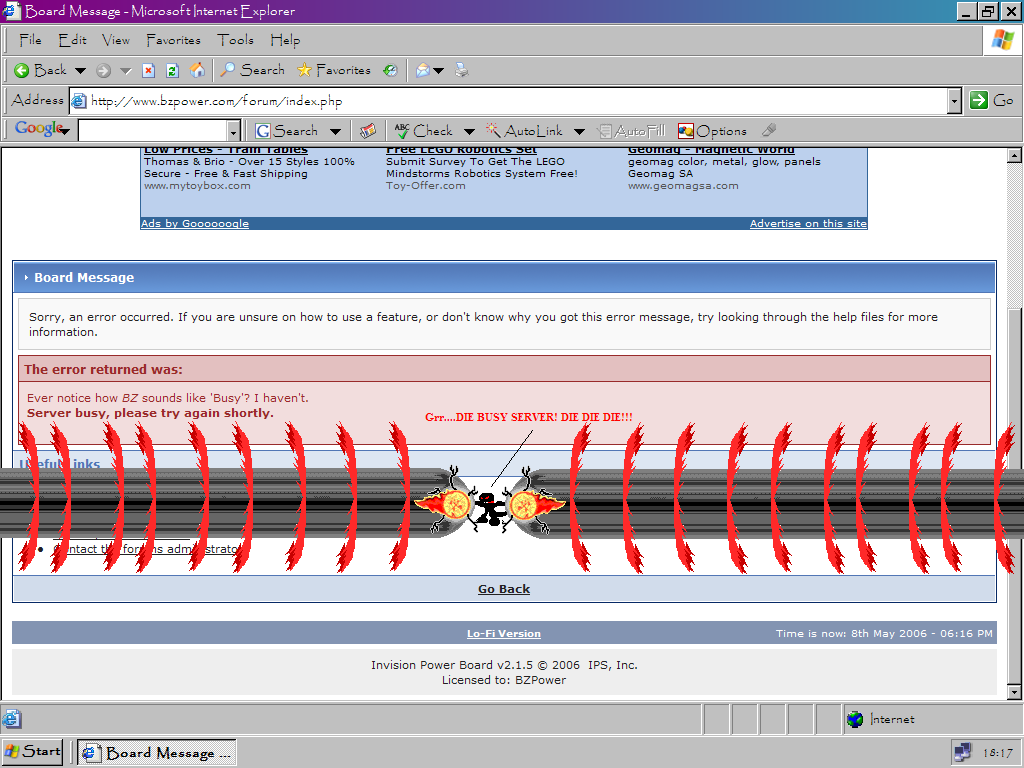The image size is (1024, 768).
Task: Click the Print icon in toolbar
Action: [x=461, y=70]
